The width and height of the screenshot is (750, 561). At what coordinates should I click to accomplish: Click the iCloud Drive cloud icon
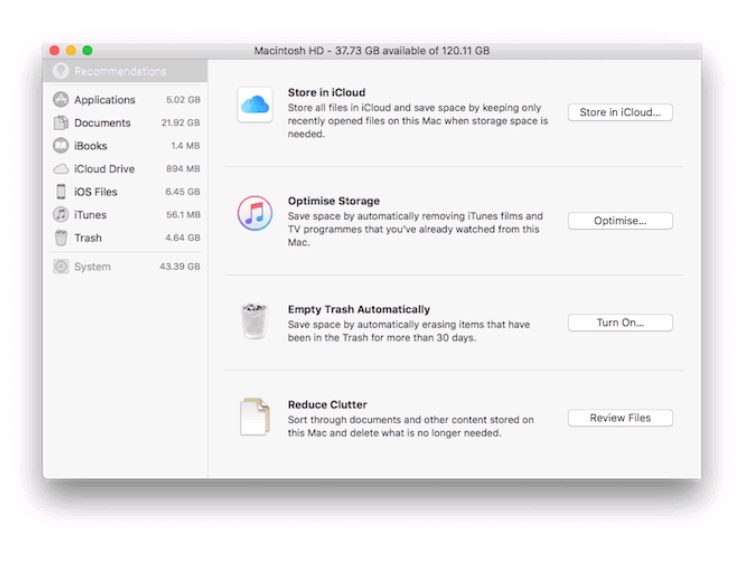(x=61, y=169)
